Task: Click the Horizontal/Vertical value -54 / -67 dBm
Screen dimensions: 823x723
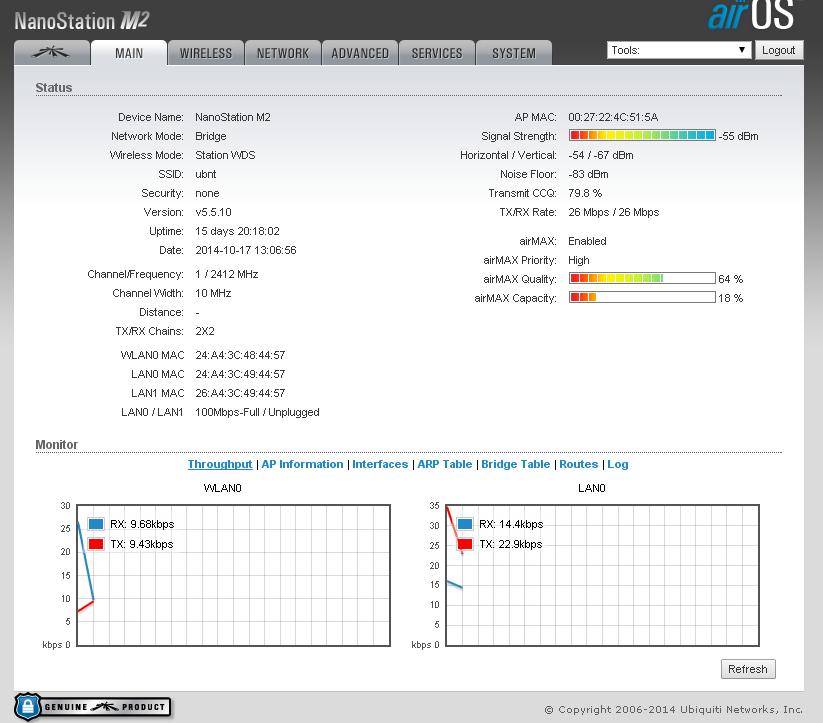Action: 601,155
